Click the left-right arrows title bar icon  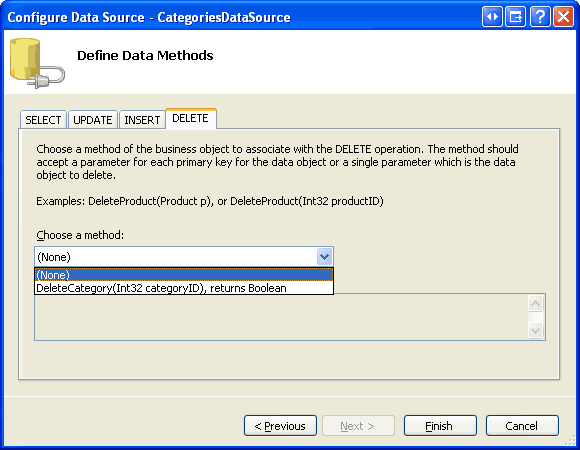click(492, 17)
